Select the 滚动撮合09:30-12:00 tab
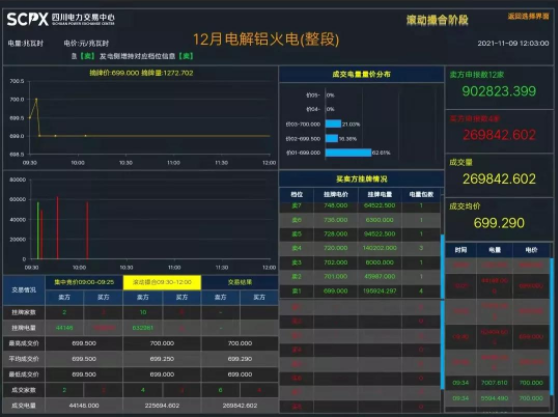This screenshot has height=417, width=558. click(x=162, y=282)
